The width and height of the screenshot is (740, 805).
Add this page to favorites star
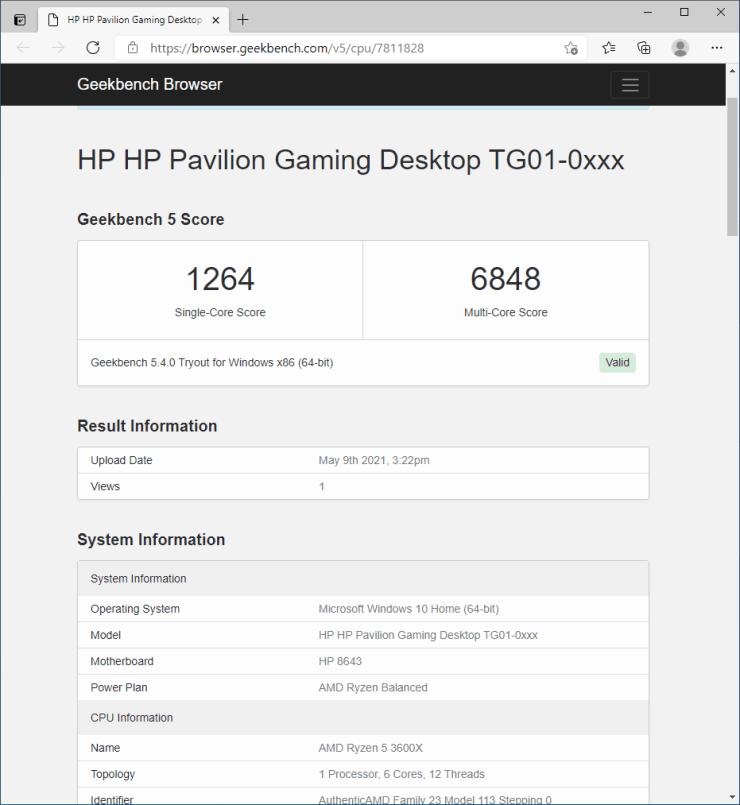point(571,48)
